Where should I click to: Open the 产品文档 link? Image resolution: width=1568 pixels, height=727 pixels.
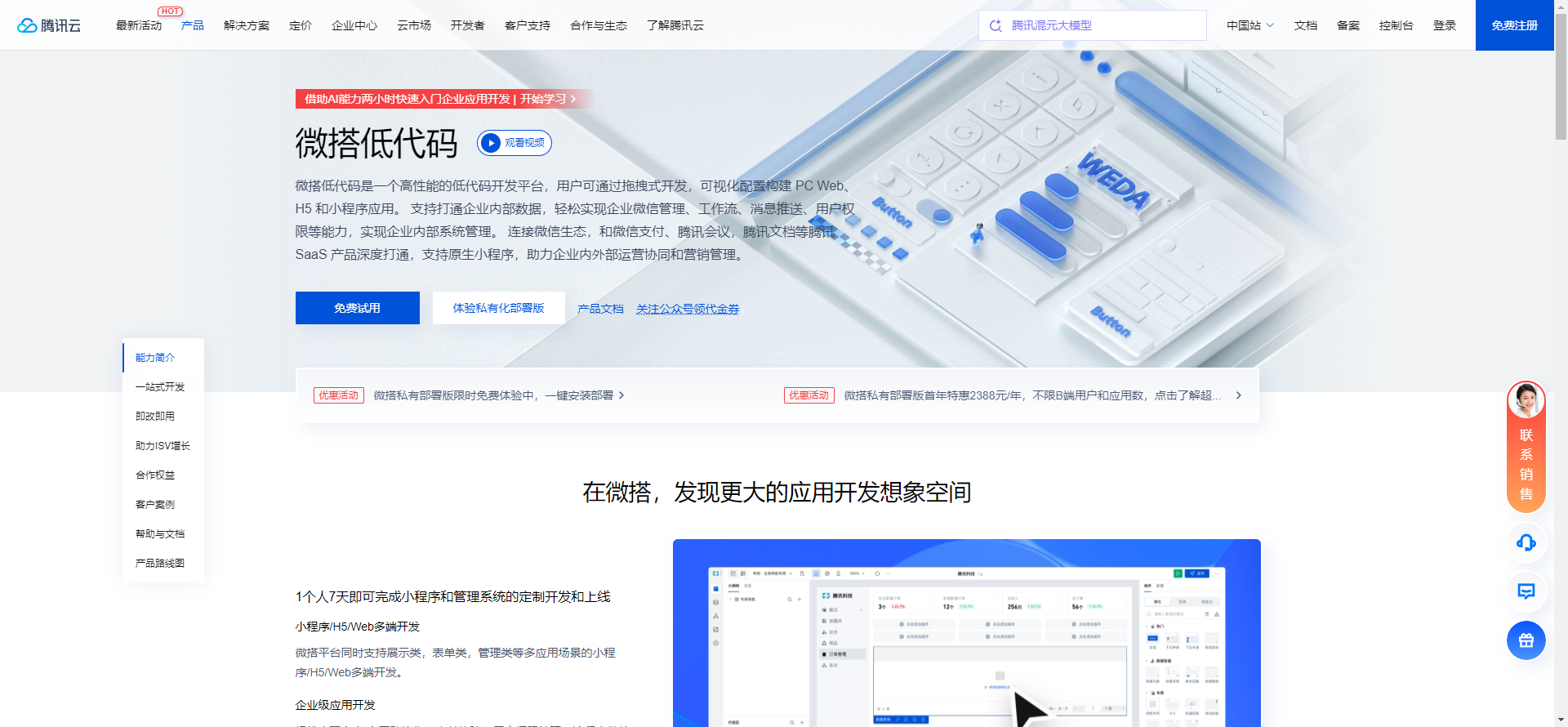click(x=600, y=309)
